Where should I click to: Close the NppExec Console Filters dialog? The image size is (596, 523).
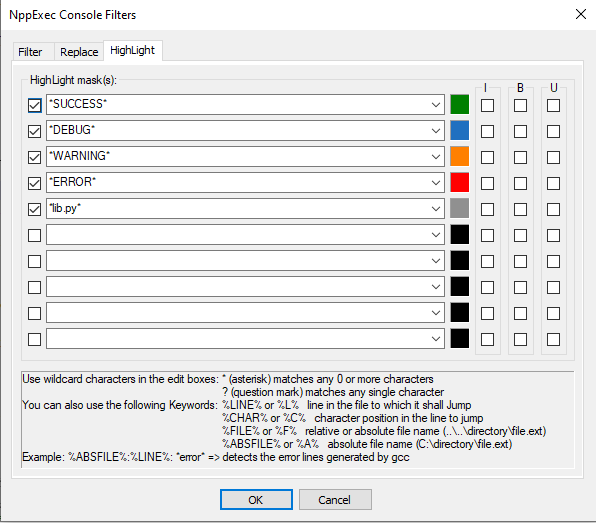coord(581,14)
